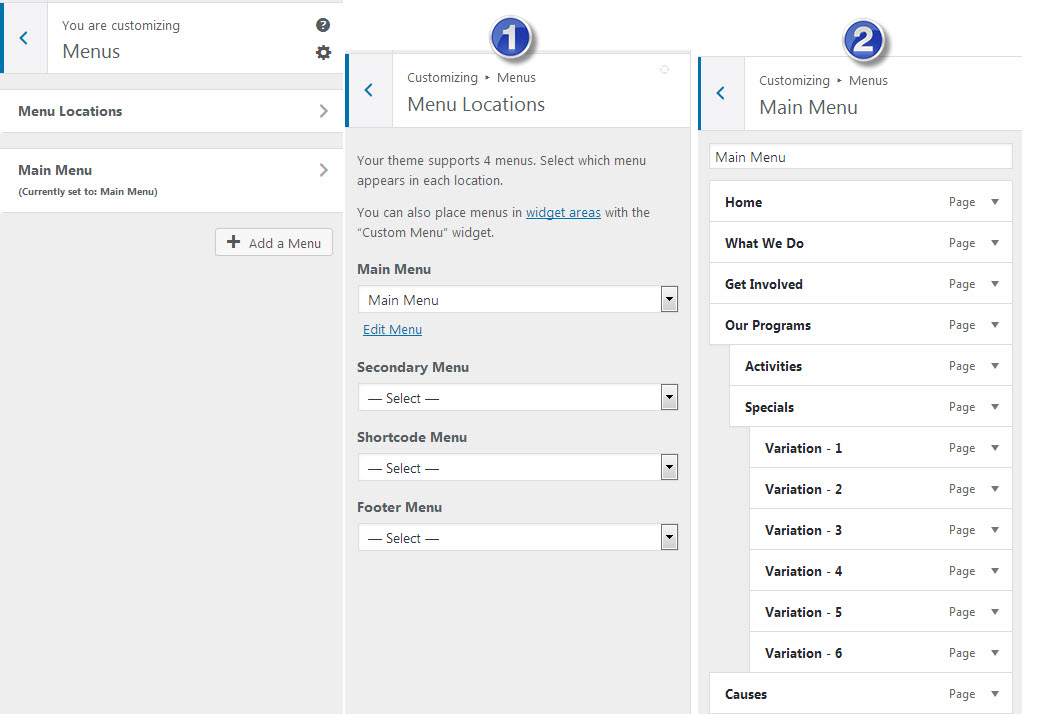
Task: Expand the Causes menu item
Action: tap(994, 694)
